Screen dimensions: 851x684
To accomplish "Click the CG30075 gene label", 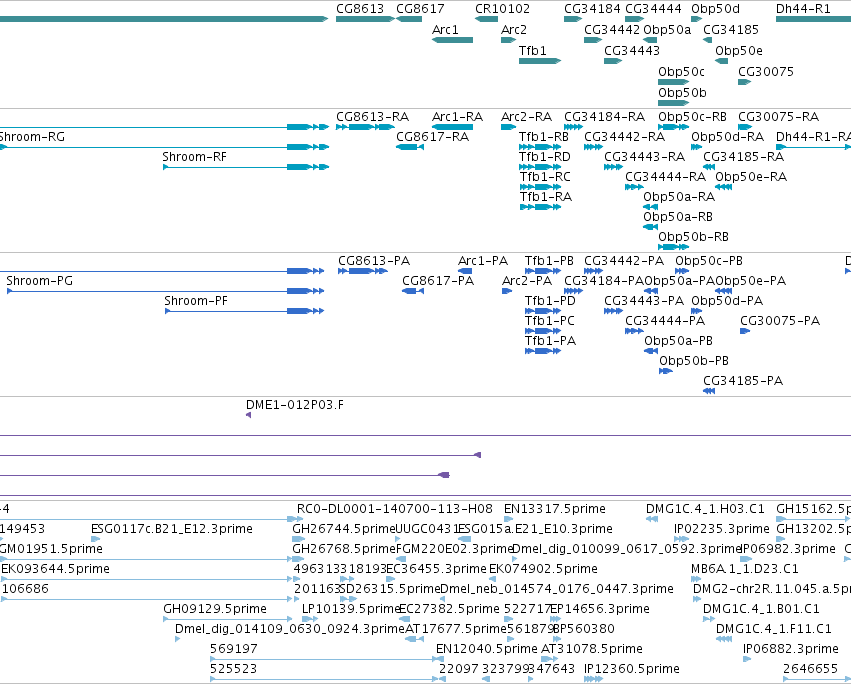I will tap(766, 72).
